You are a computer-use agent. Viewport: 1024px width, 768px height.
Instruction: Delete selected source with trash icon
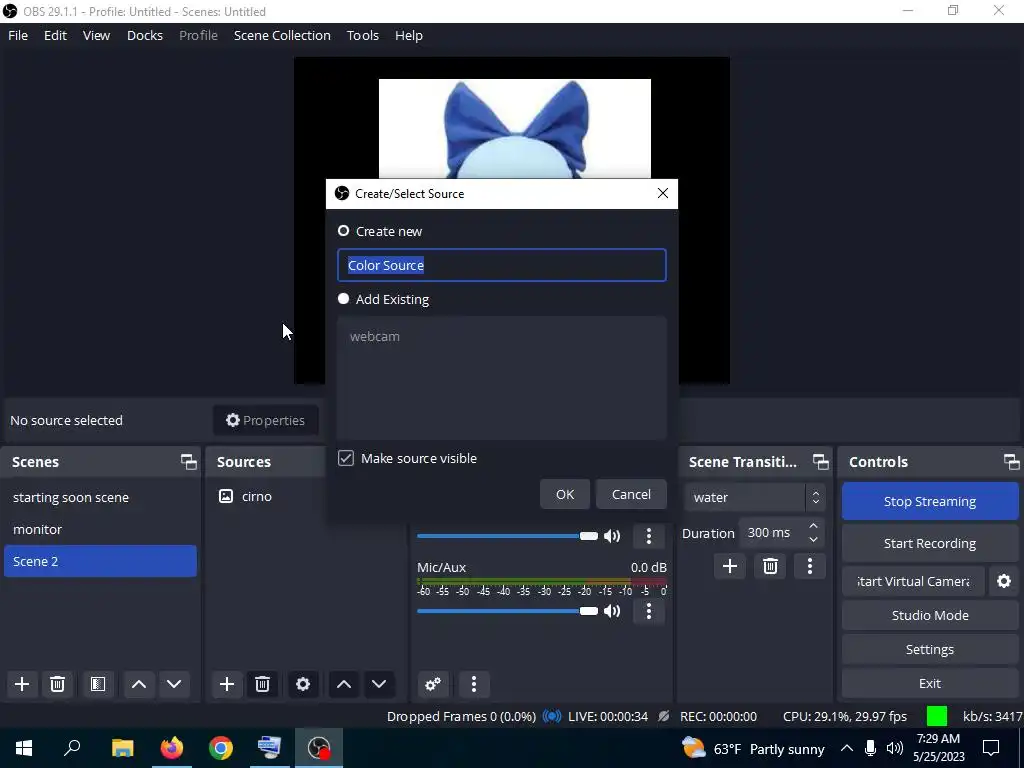(x=263, y=684)
